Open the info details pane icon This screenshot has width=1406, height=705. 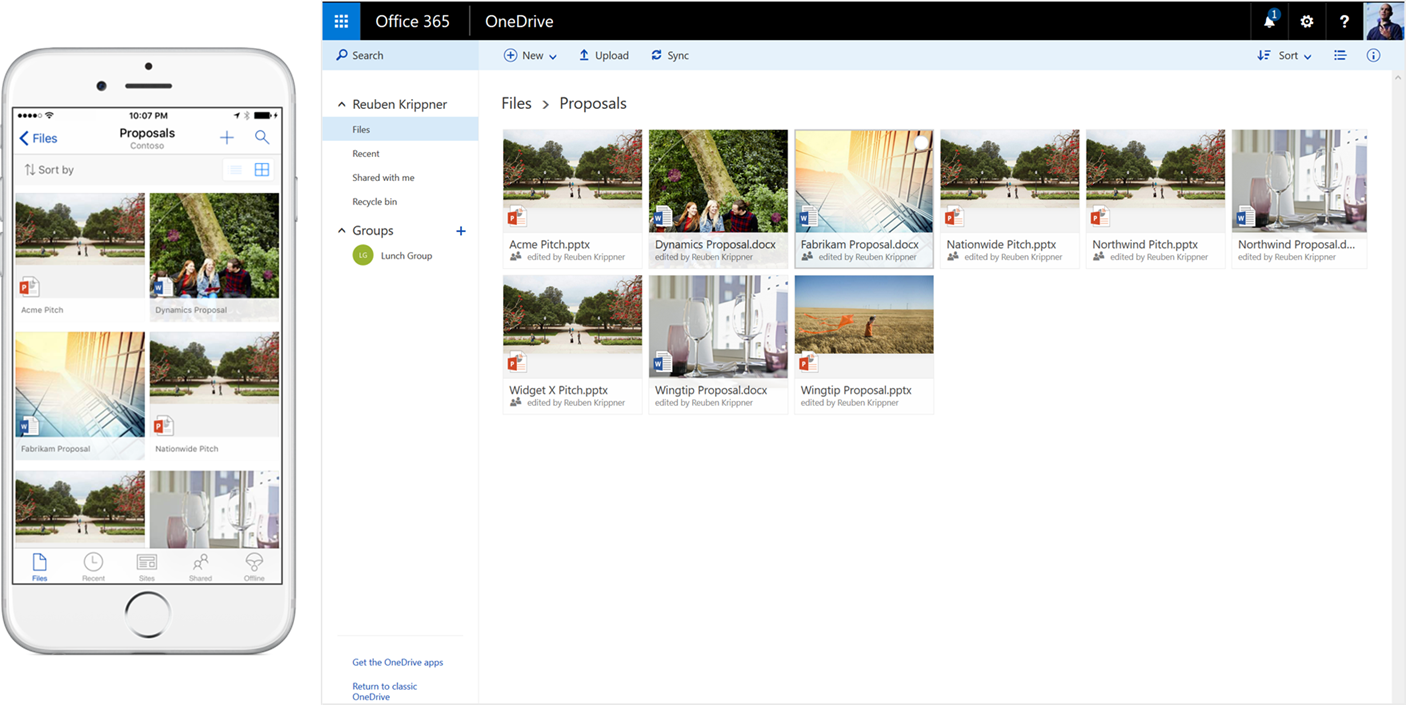(x=1373, y=56)
